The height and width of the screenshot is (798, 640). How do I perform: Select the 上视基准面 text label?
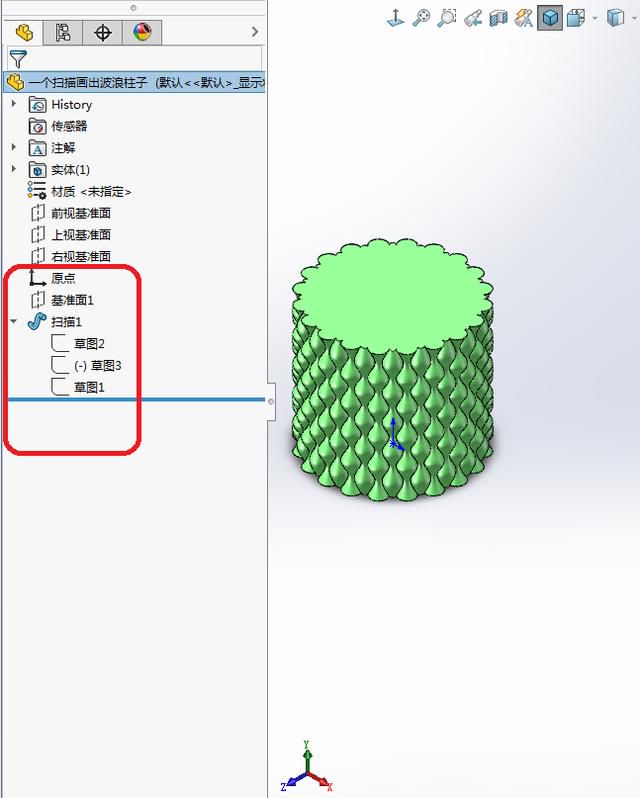tap(81, 235)
